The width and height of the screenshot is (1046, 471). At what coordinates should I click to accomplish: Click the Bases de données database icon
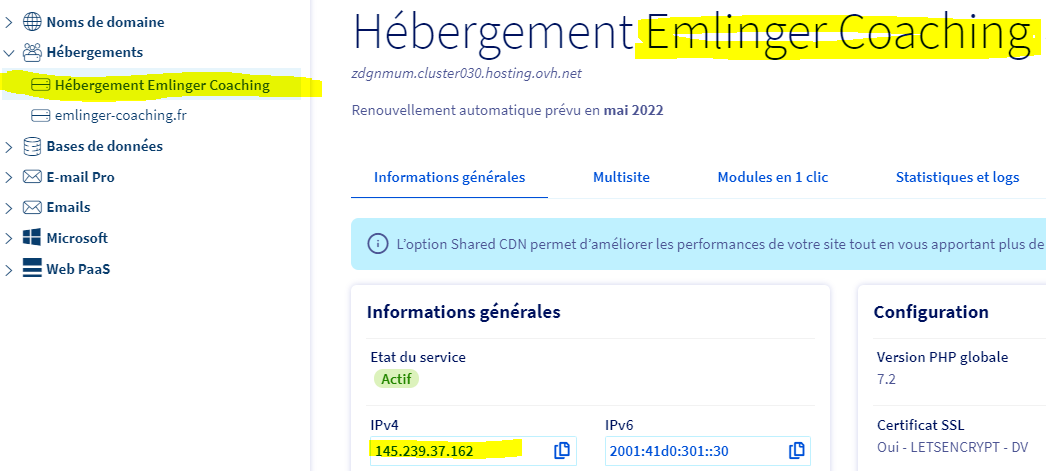click(x=32, y=146)
